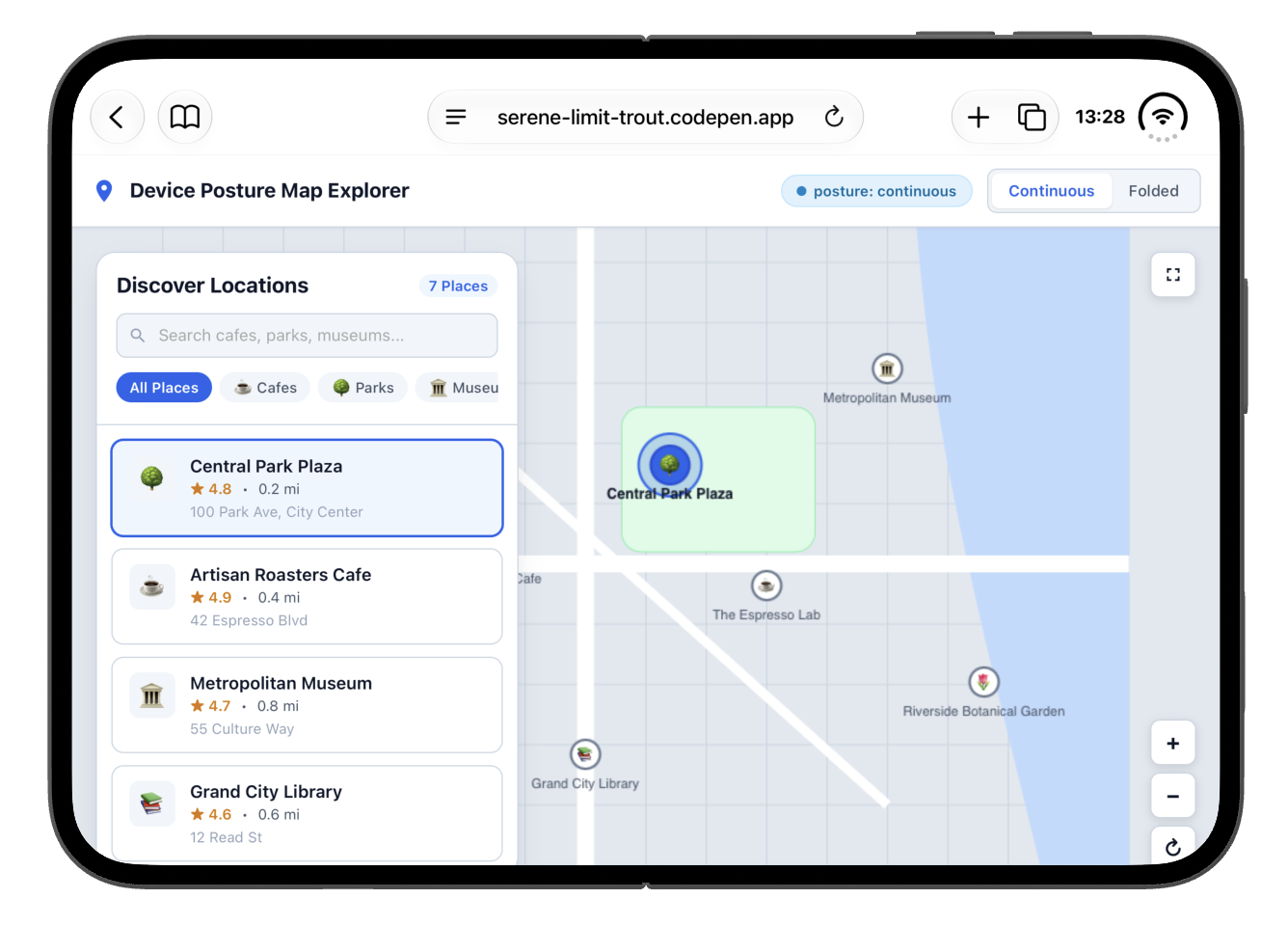1288x926 pixels.
Task: Open the bookmarks book icon
Action: [x=185, y=117]
